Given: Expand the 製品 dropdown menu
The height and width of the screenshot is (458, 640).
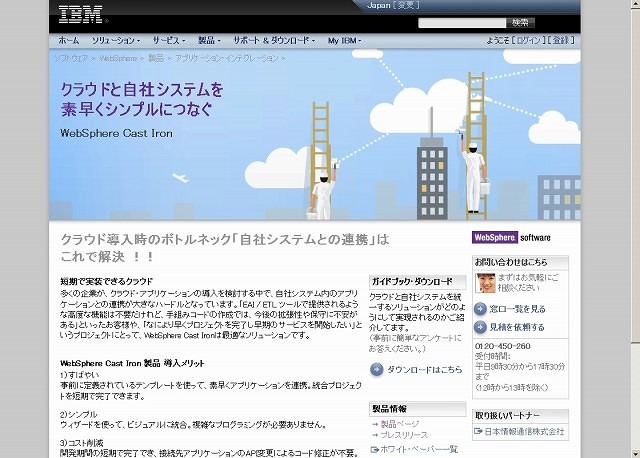Looking at the screenshot, I should coord(209,41).
